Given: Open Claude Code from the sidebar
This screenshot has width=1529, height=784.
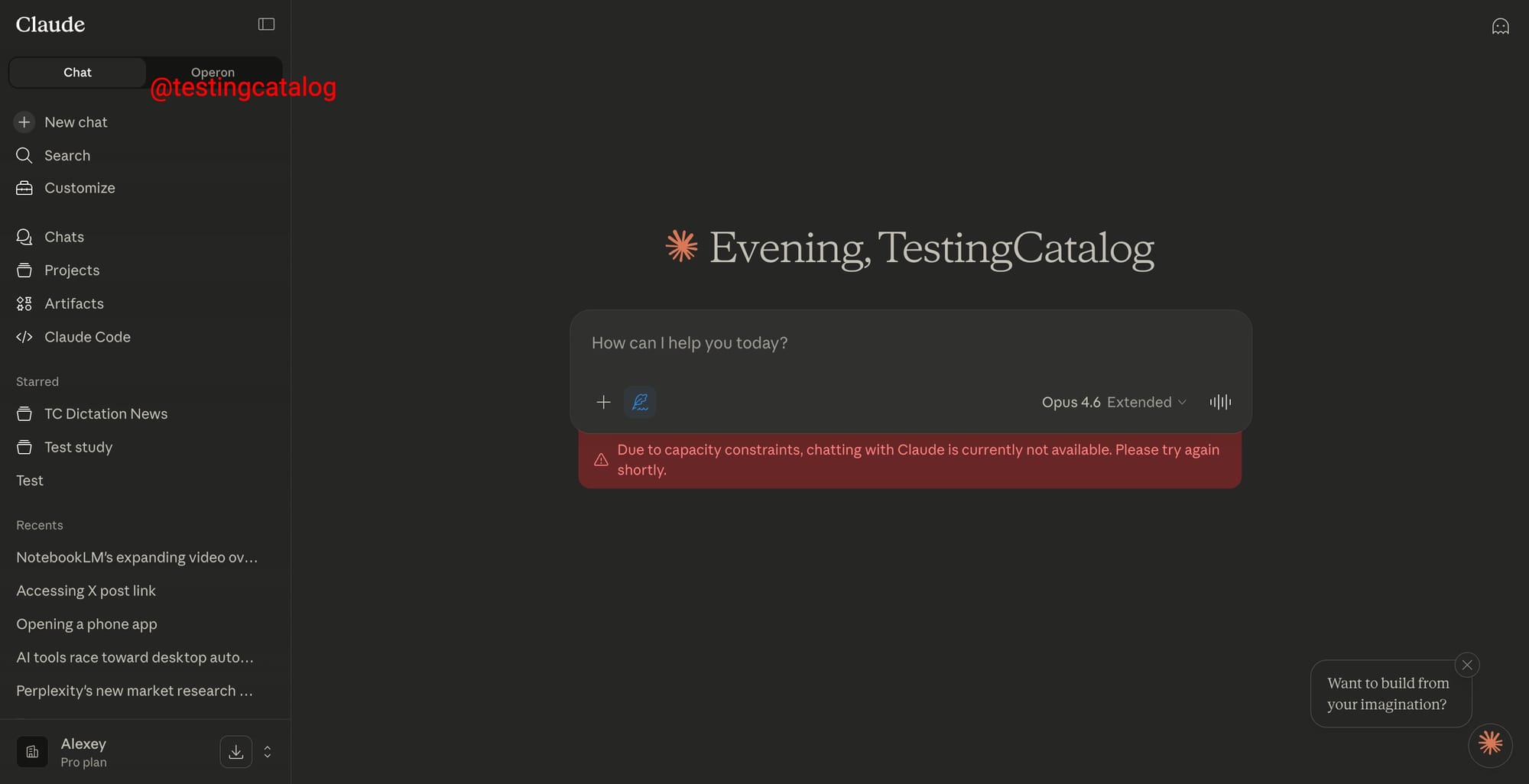Looking at the screenshot, I should [87, 337].
